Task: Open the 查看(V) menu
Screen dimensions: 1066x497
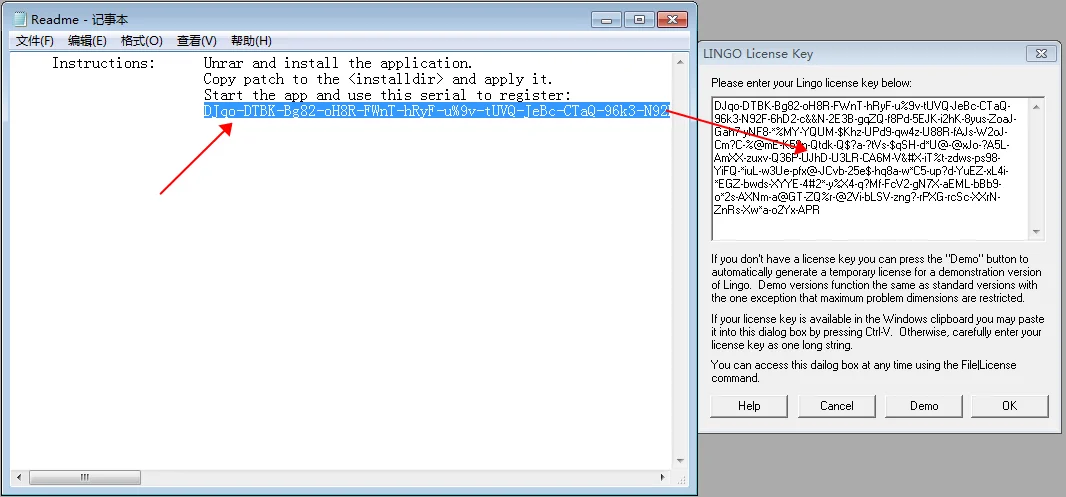Action: [196, 41]
